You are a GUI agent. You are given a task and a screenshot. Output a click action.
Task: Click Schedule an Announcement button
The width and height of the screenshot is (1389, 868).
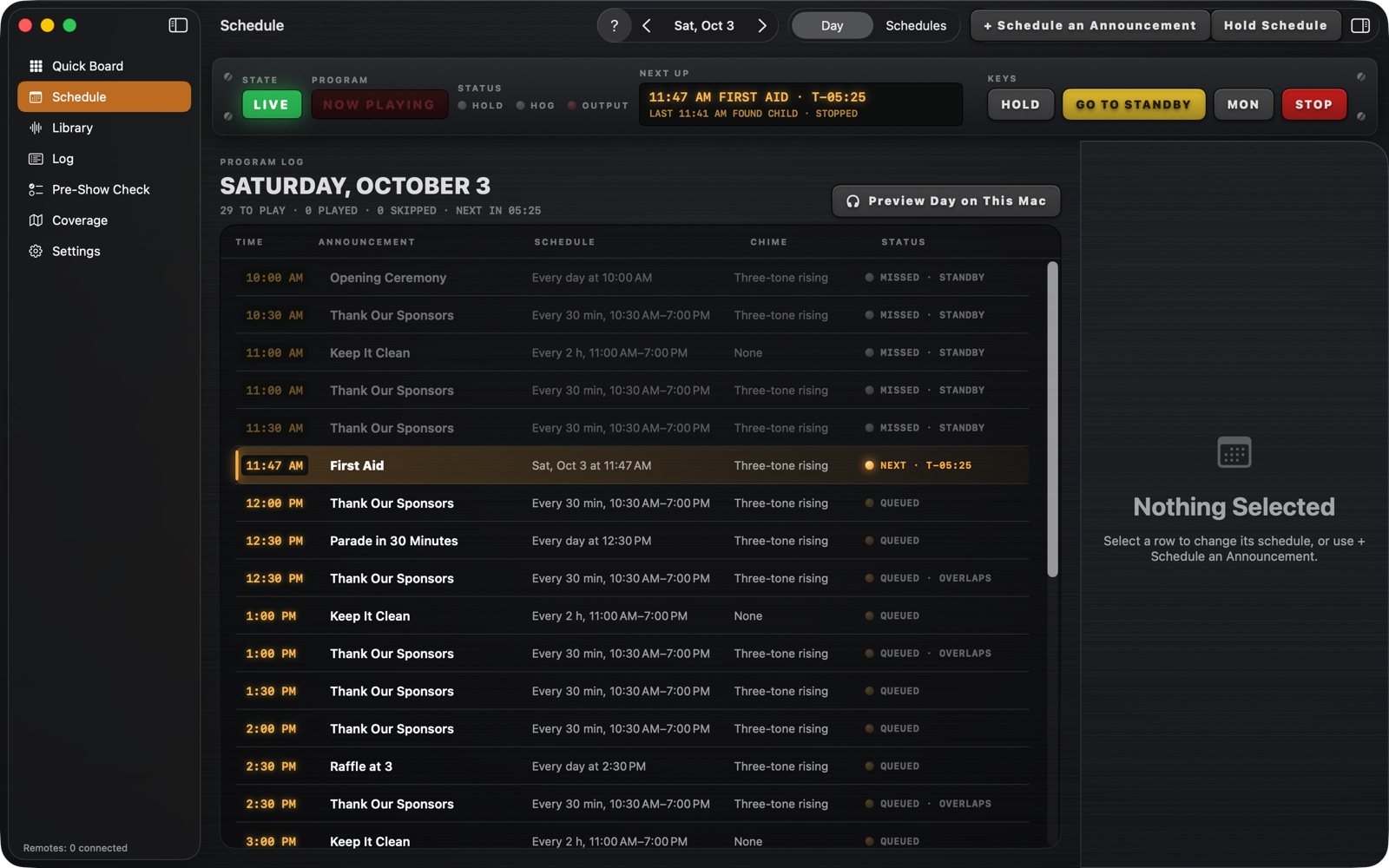point(1089,25)
